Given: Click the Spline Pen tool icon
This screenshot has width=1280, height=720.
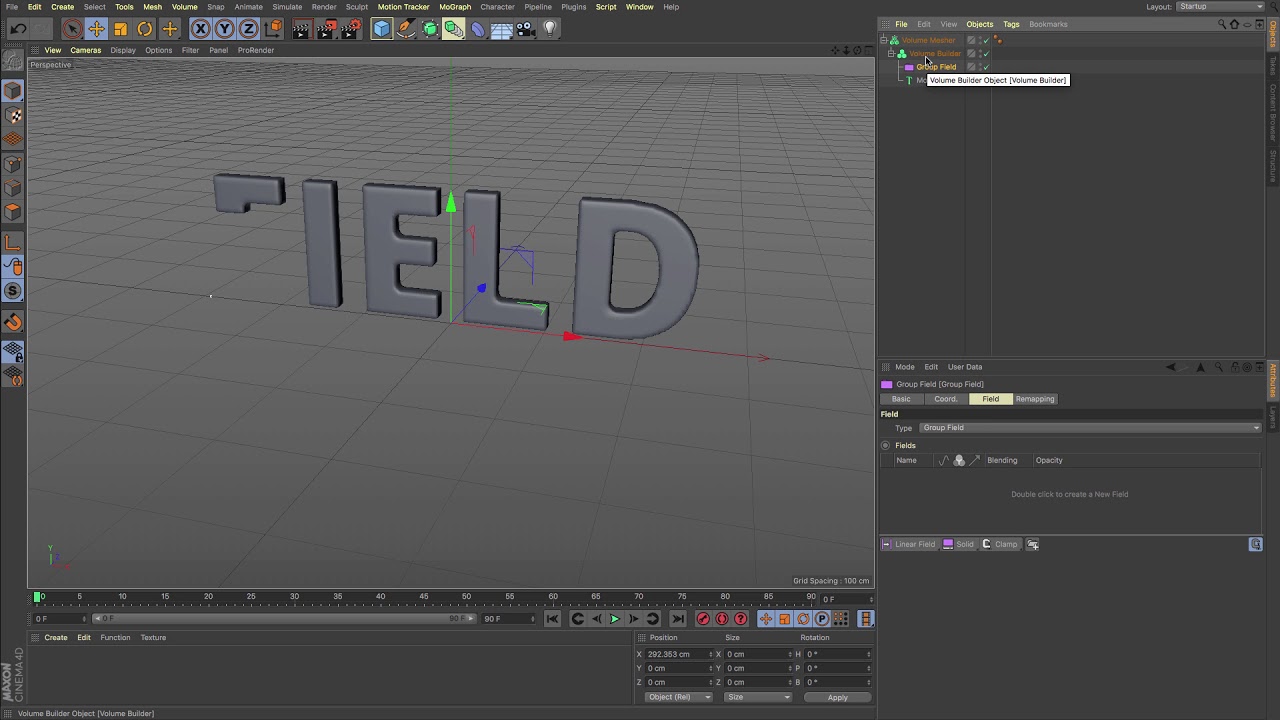Looking at the screenshot, I should tap(406, 29).
